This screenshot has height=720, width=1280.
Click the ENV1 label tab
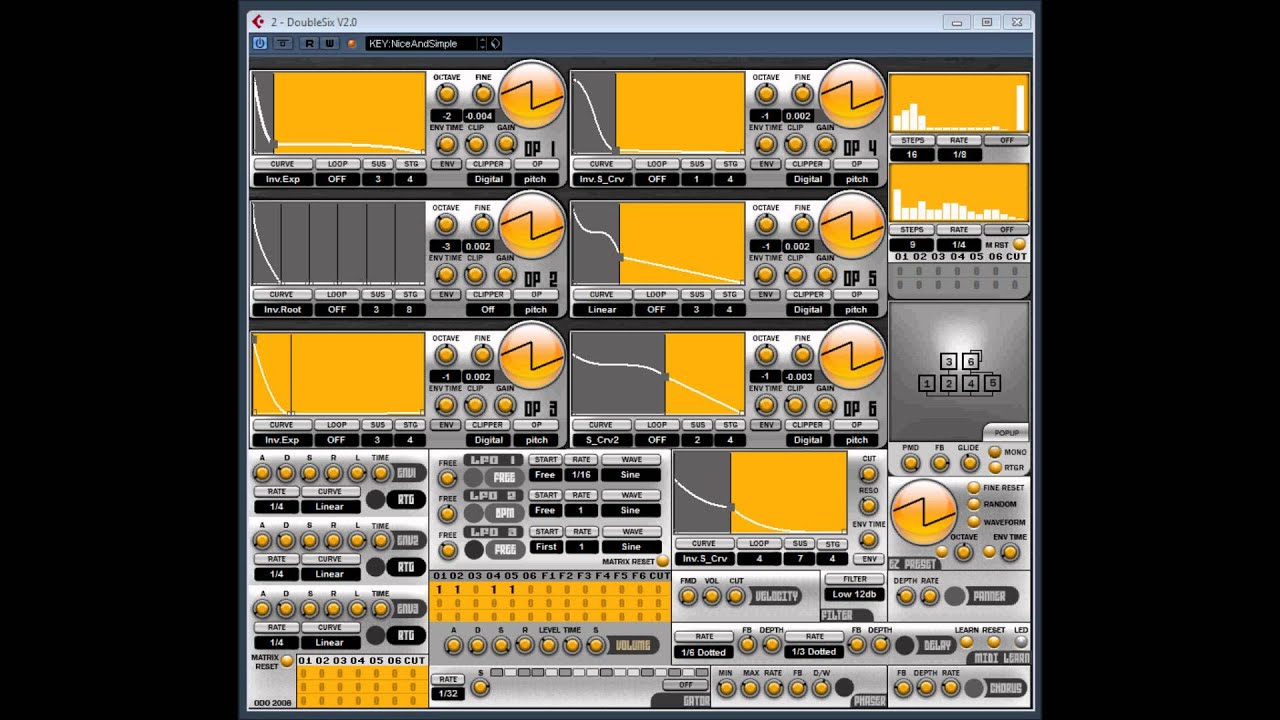pos(406,473)
